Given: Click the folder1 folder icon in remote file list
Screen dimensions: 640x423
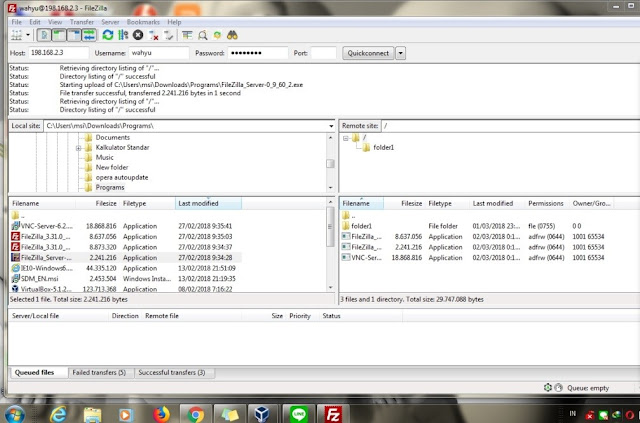Looking at the screenshot, I should 346,226.
